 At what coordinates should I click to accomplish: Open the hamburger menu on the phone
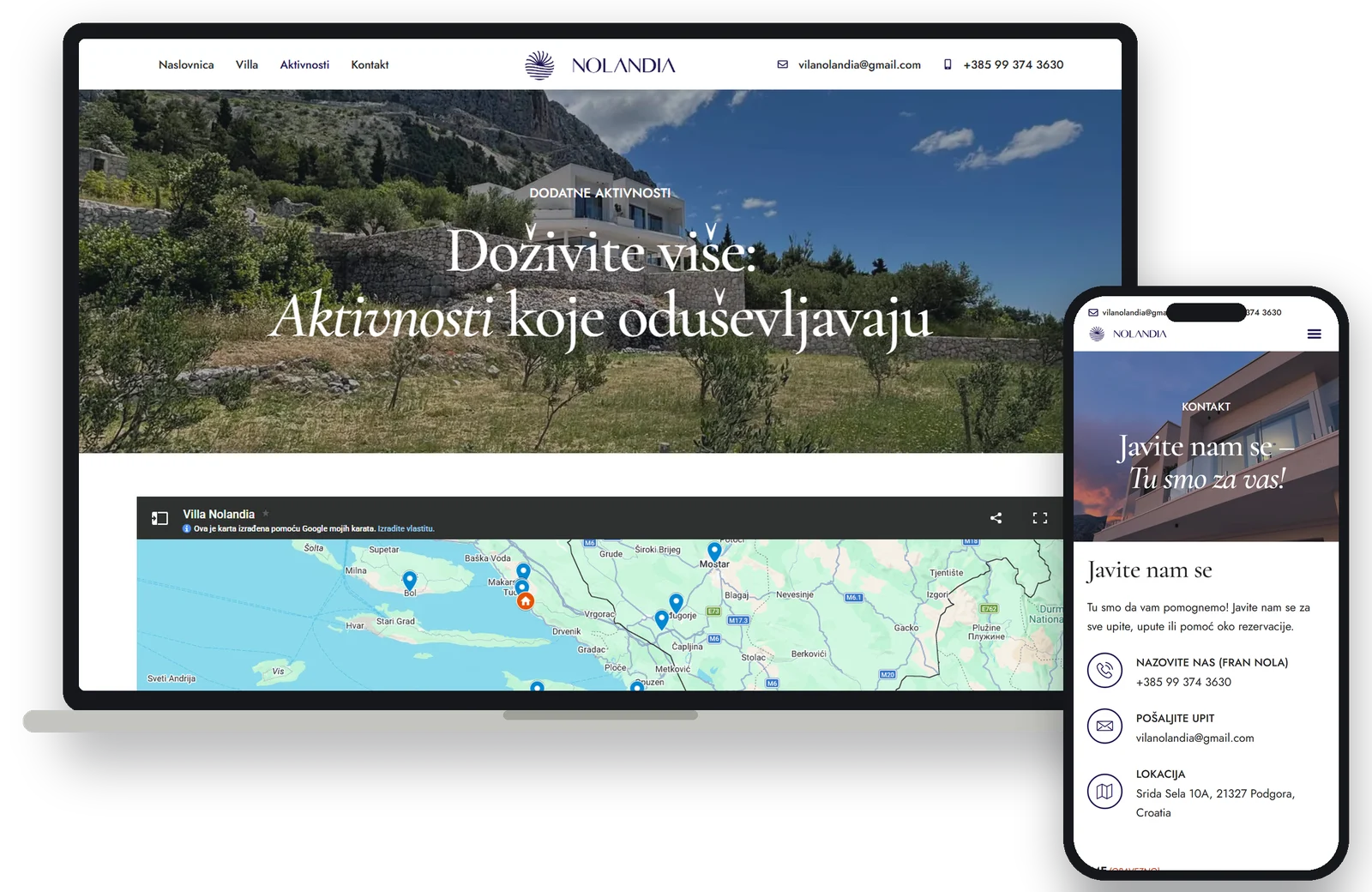click(x=1314, y=334)
